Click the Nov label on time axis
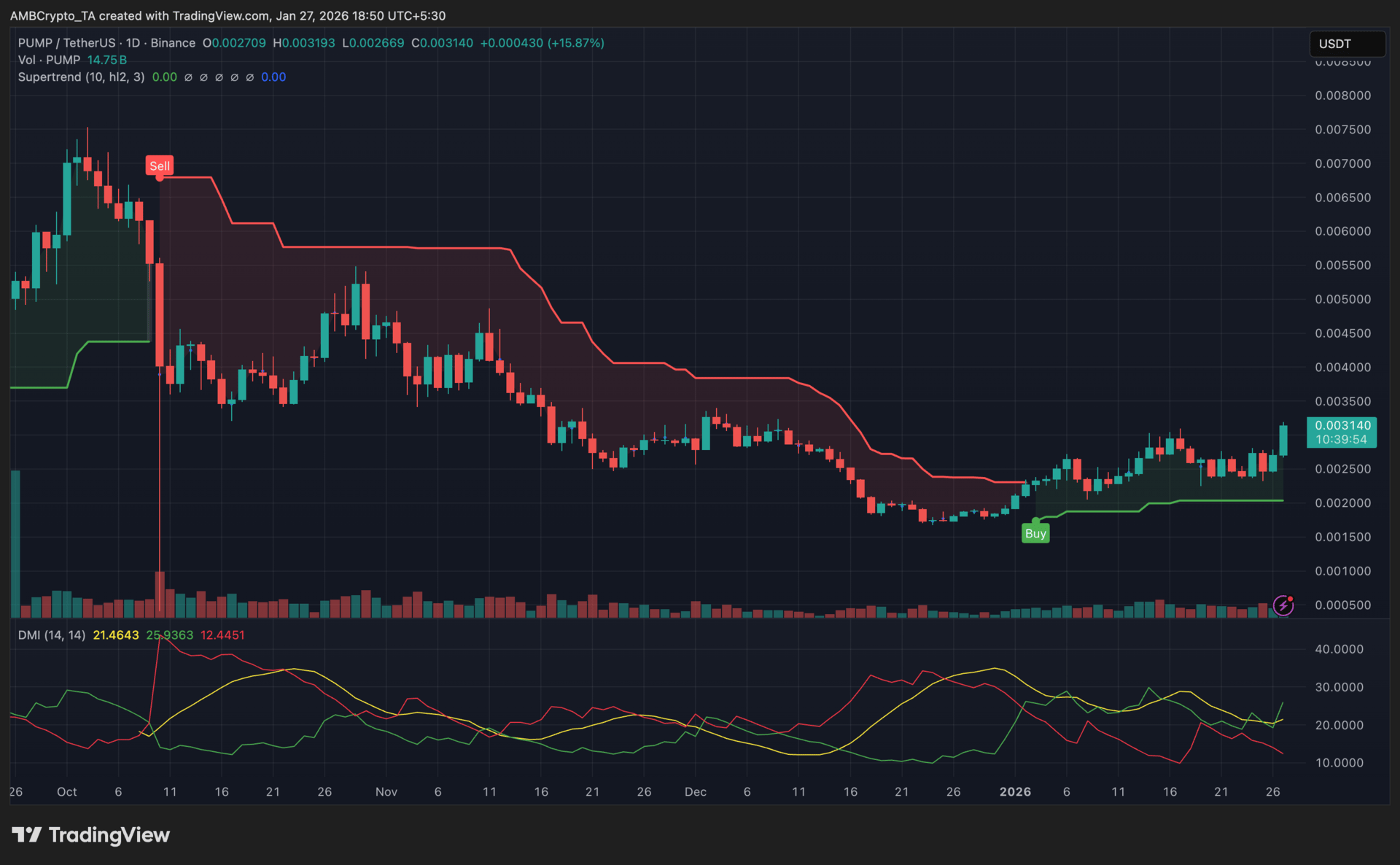1400x865 pixels. click(x=386, y=791)
